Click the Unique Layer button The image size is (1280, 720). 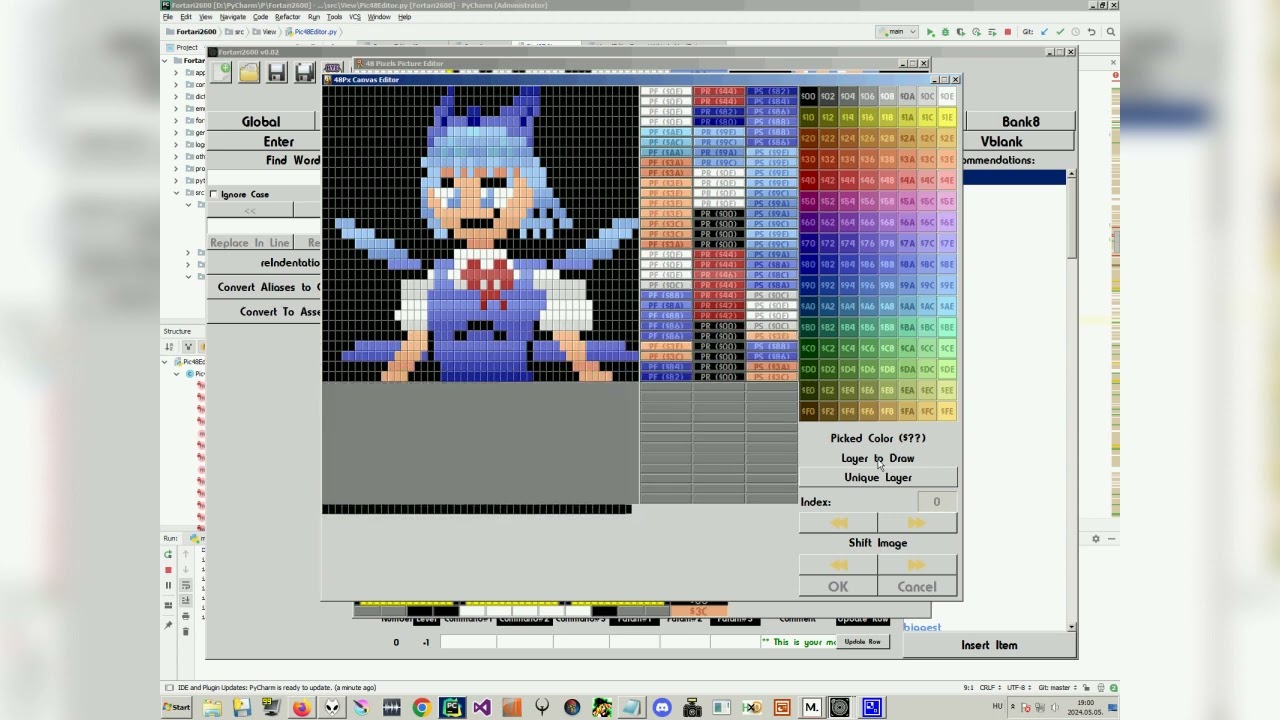pos(878,478)
